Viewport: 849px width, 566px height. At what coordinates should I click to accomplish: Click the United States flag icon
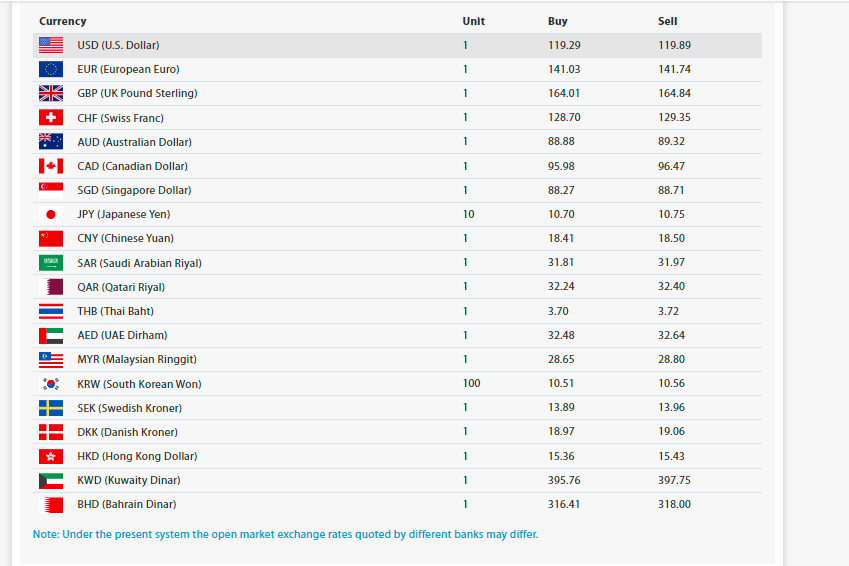[51, 45]
